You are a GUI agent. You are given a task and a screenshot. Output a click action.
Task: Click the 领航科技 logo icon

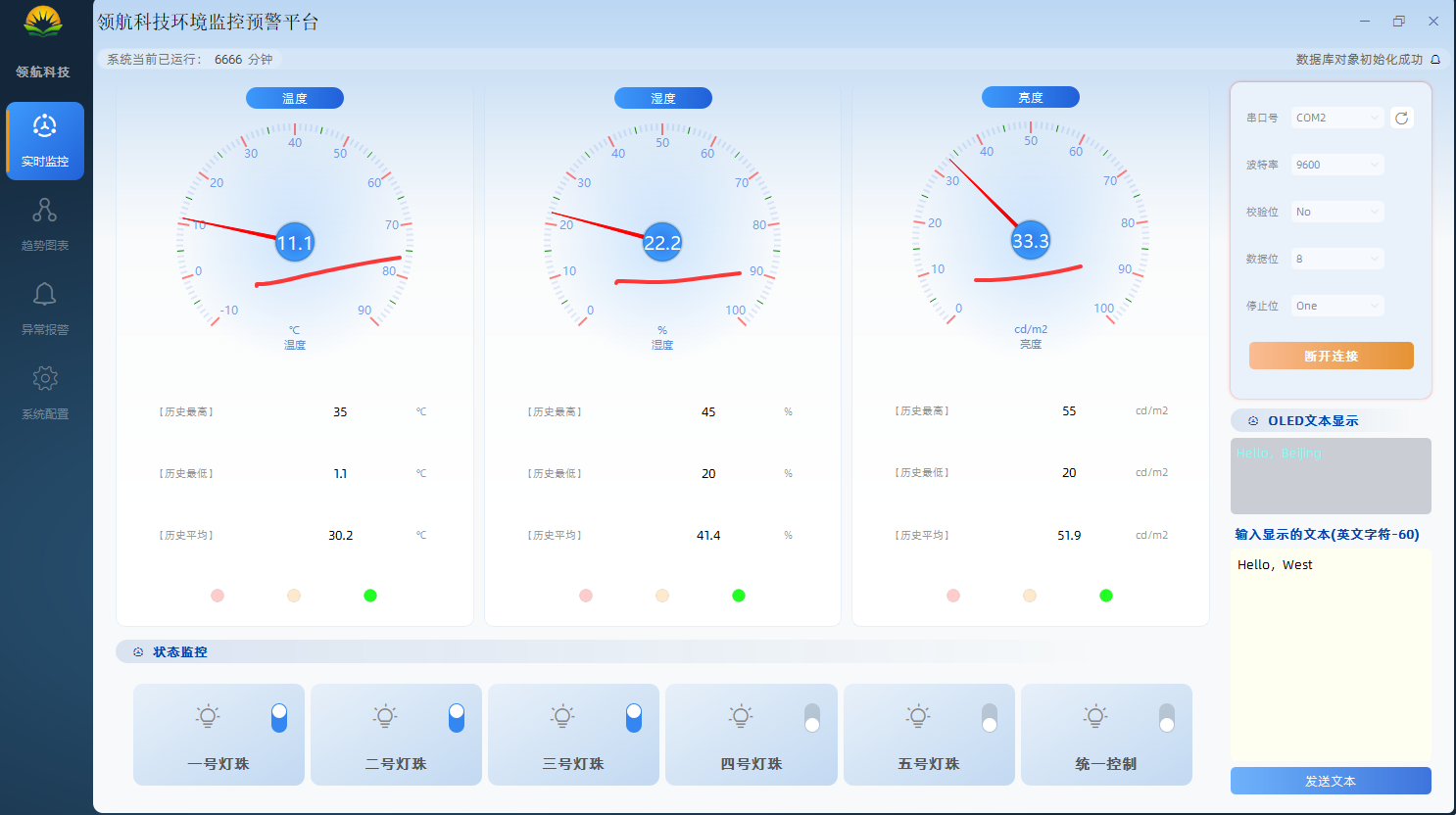(x=43, y=22)
